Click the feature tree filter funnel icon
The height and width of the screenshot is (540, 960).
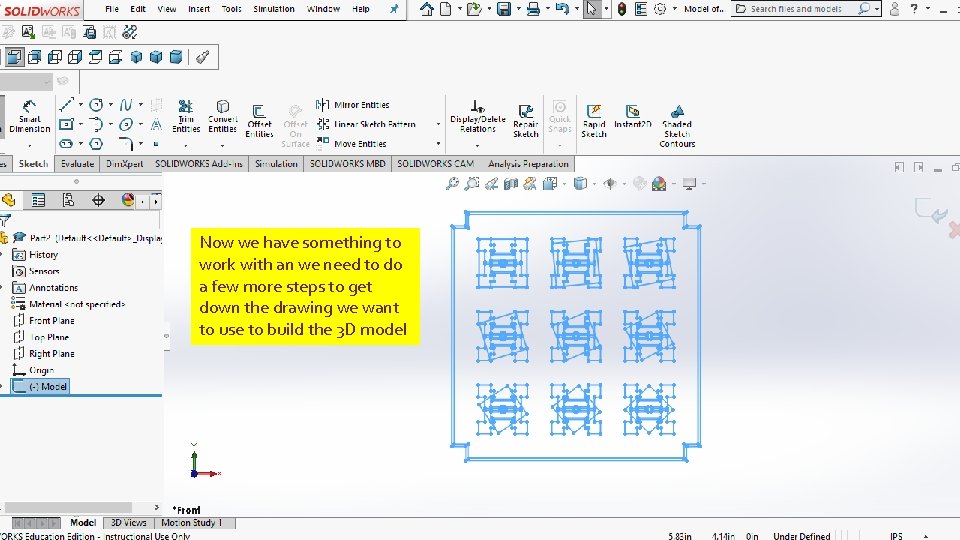click(6, 220)
